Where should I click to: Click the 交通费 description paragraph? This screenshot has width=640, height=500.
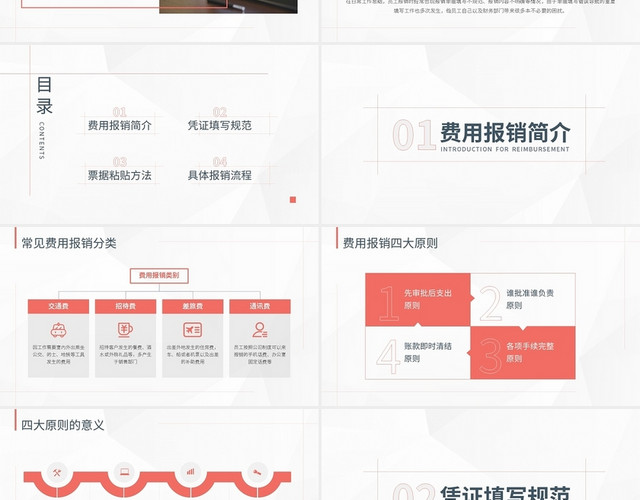(58, 354)
